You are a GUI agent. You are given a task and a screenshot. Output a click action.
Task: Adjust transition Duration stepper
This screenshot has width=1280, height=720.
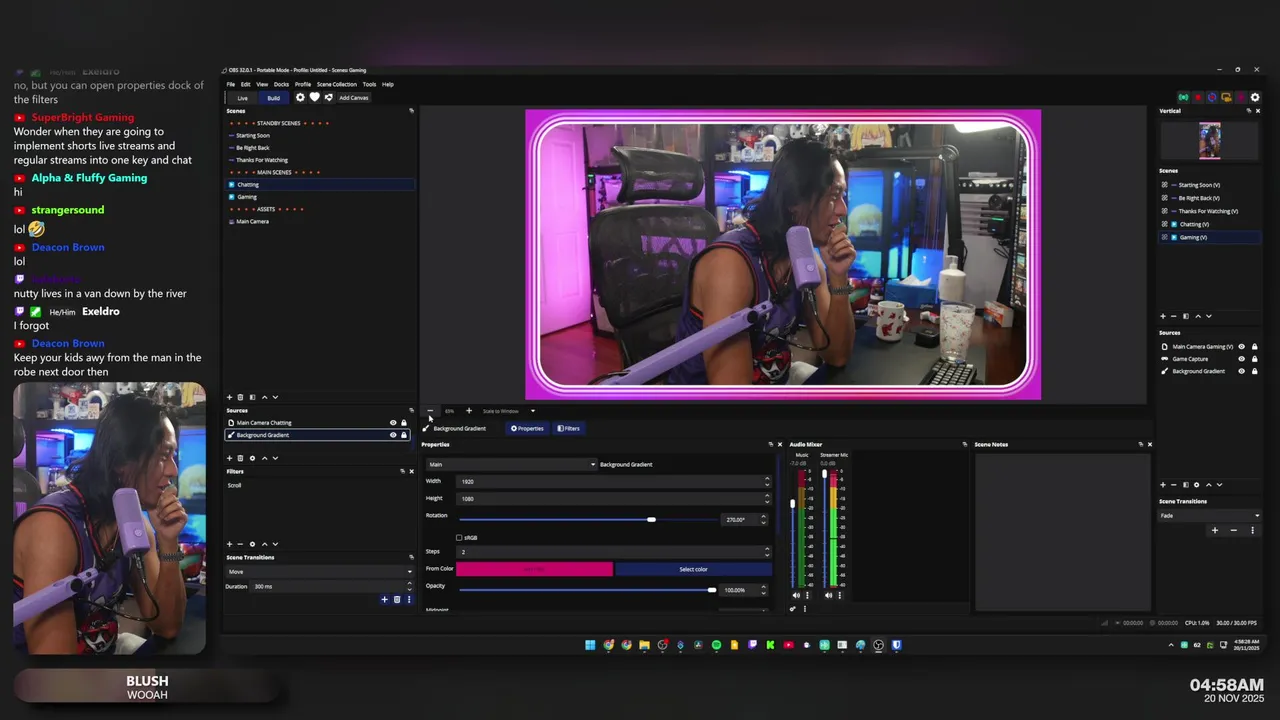click(x=409, y=586)
